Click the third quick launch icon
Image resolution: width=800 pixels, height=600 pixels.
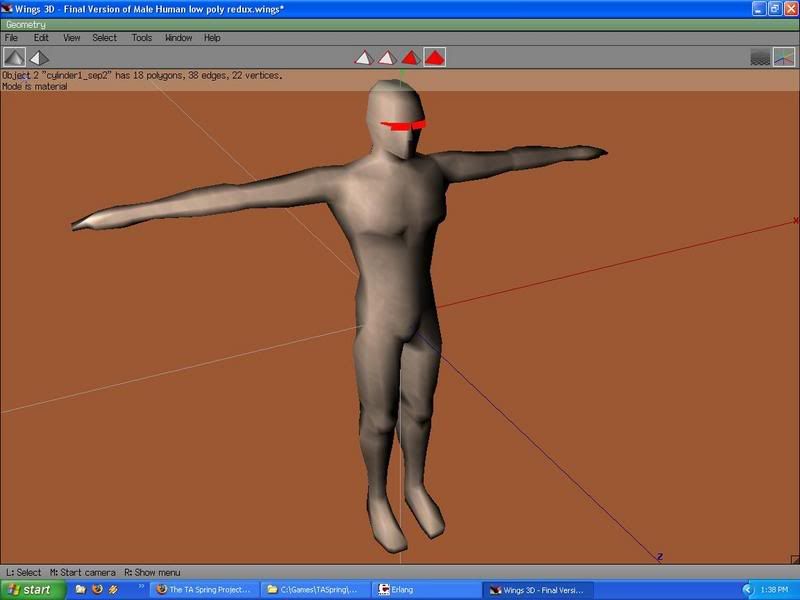113,589
